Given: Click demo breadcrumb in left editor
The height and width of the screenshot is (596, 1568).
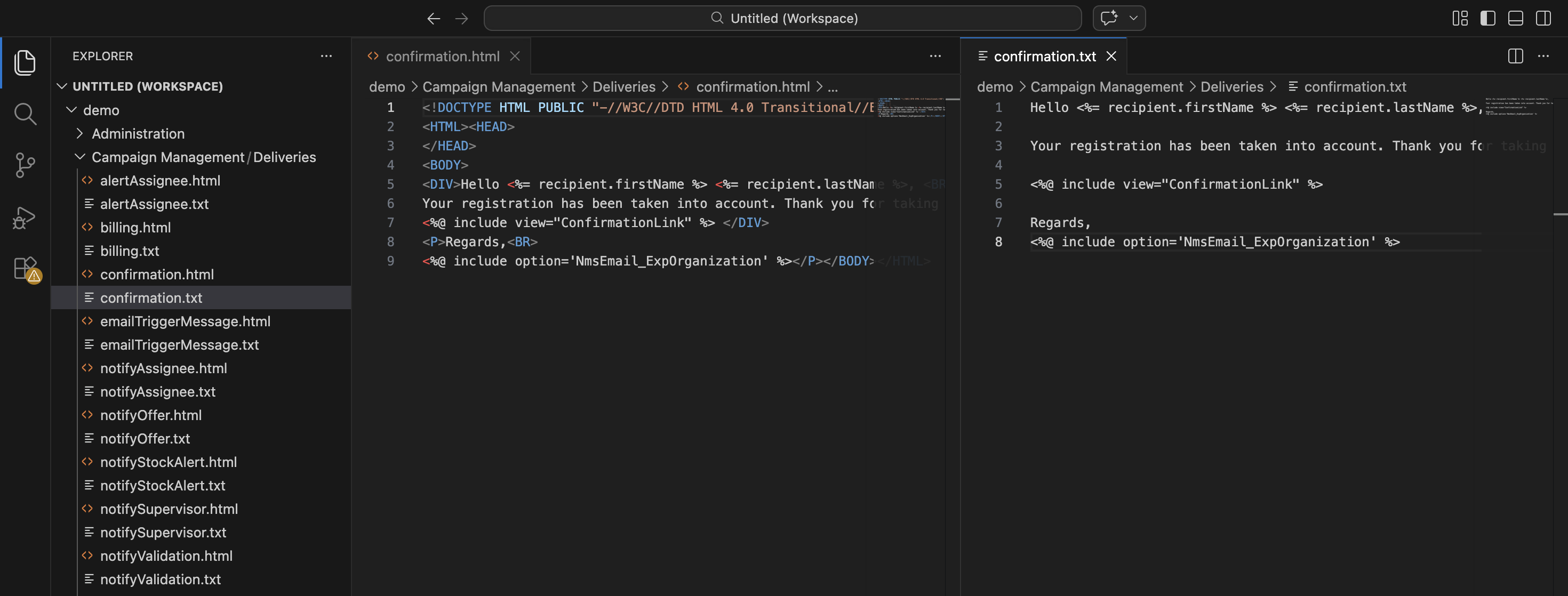Looking at the screenshot, I should [x=387, y=87].
